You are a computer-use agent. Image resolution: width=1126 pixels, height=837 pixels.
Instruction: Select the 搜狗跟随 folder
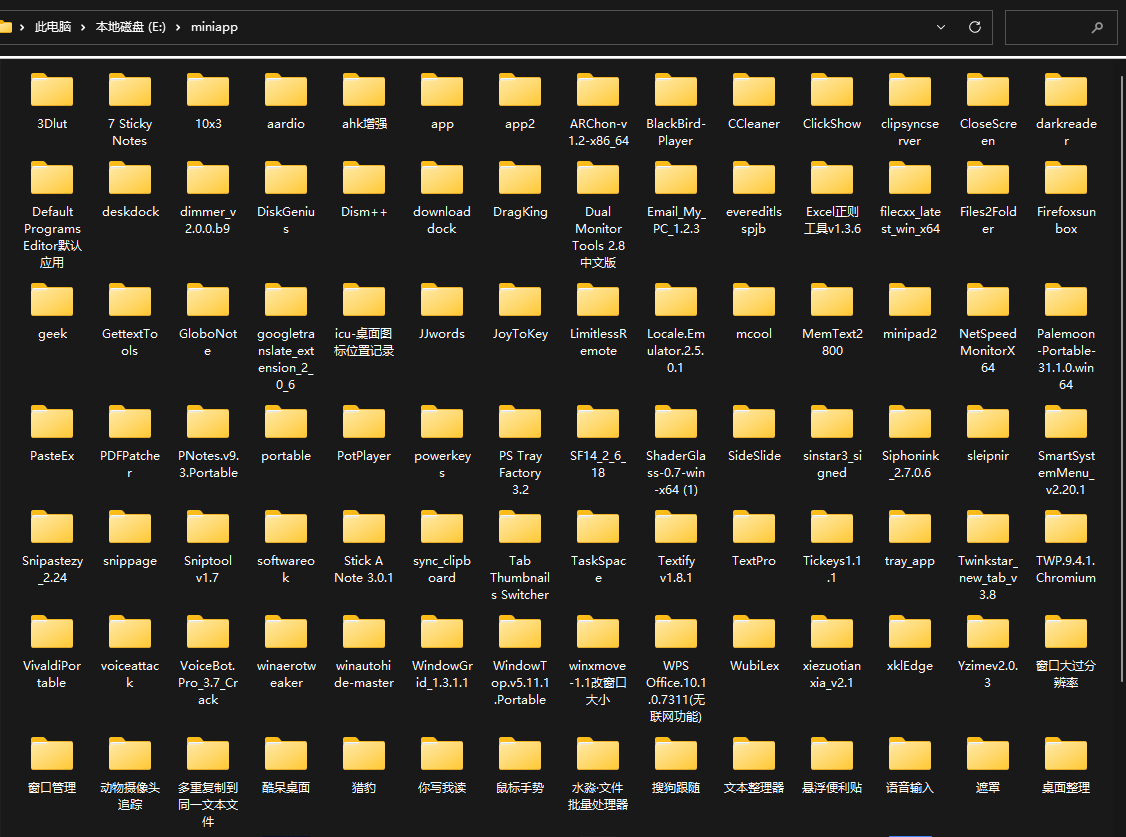[676, 755]
